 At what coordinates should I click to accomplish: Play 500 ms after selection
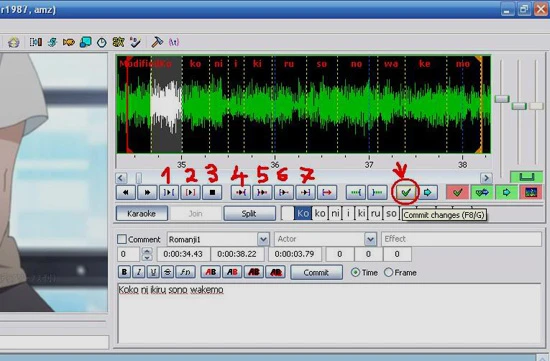262,192
